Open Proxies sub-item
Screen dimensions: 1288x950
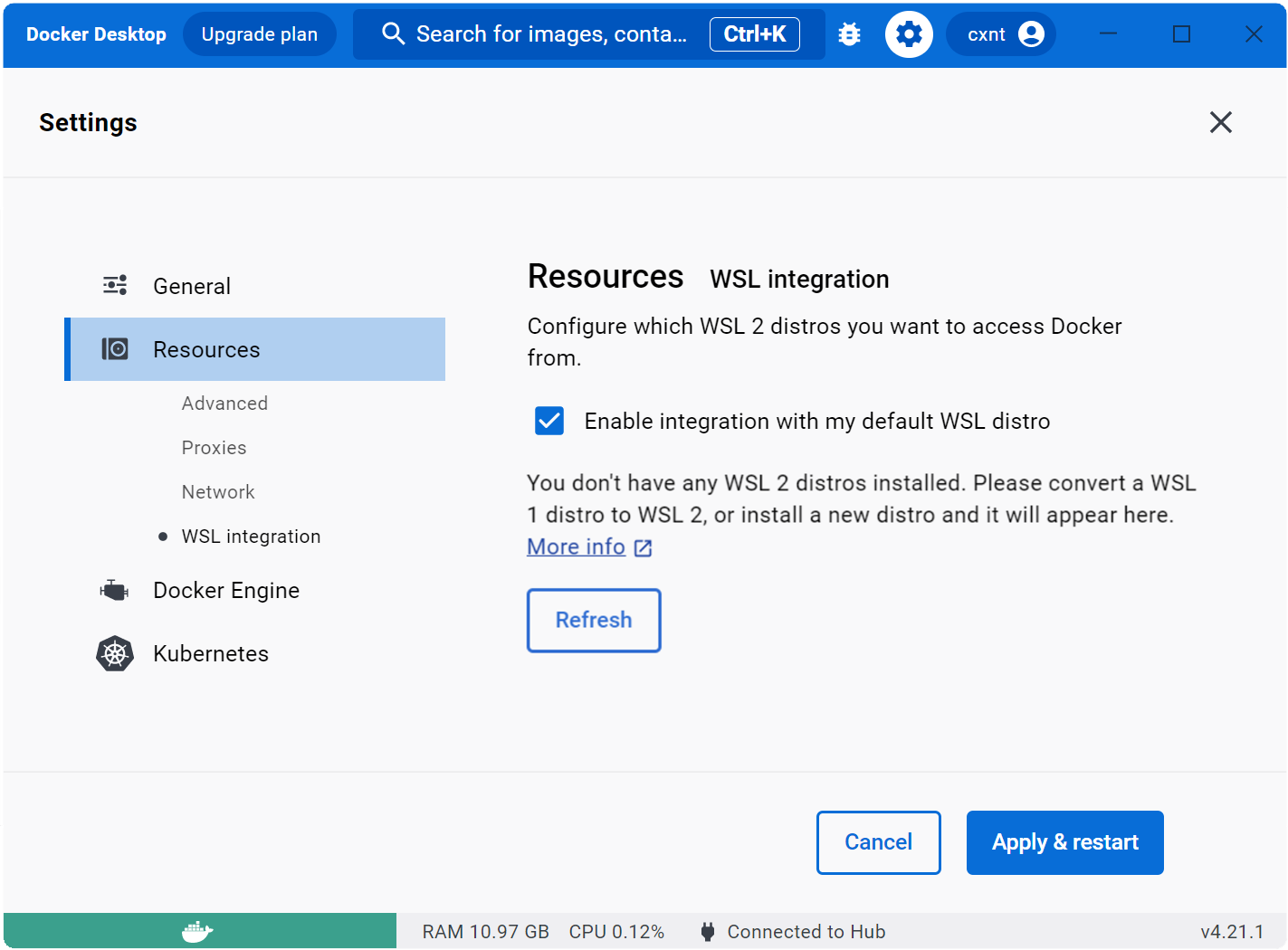[x=214, y=448]
